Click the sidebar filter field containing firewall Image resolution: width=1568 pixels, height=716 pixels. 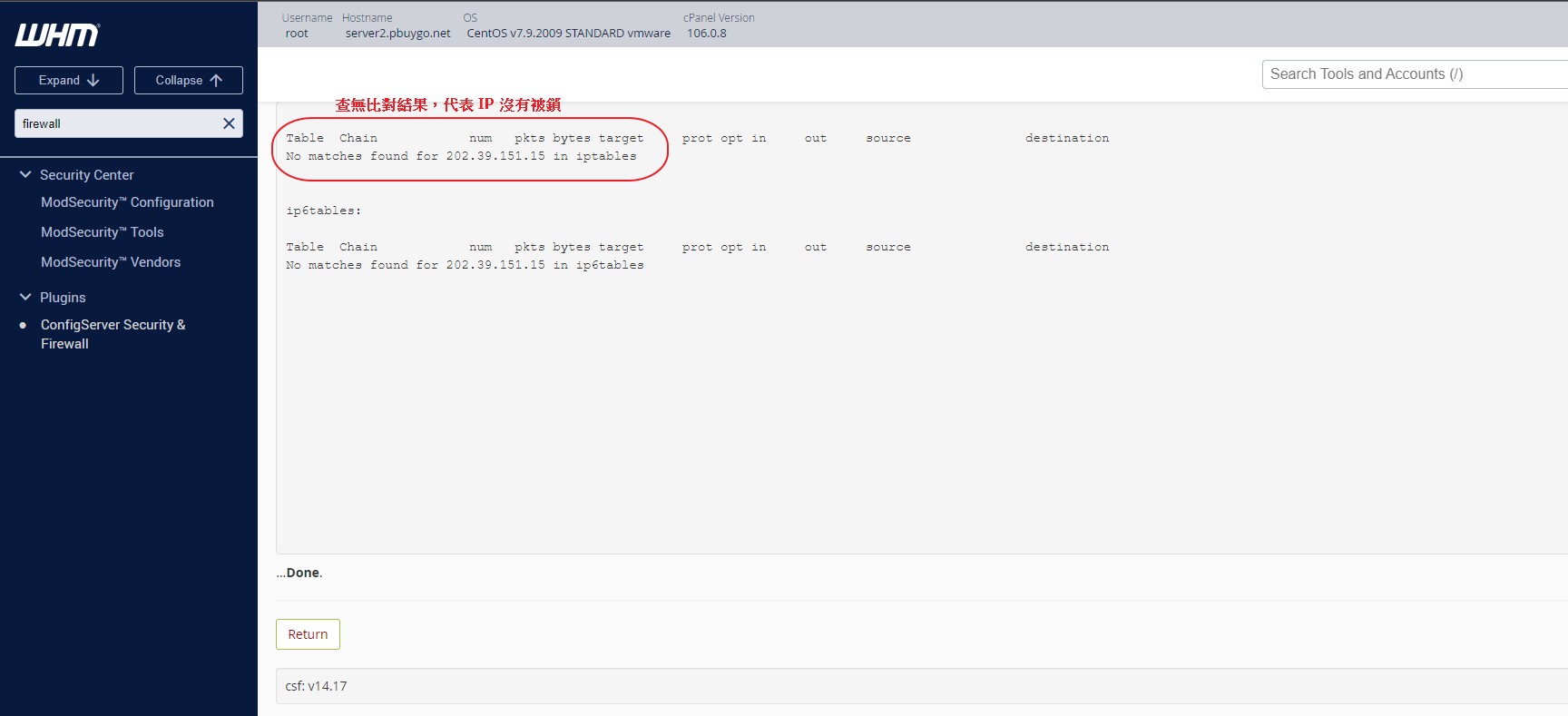point(116,123)
